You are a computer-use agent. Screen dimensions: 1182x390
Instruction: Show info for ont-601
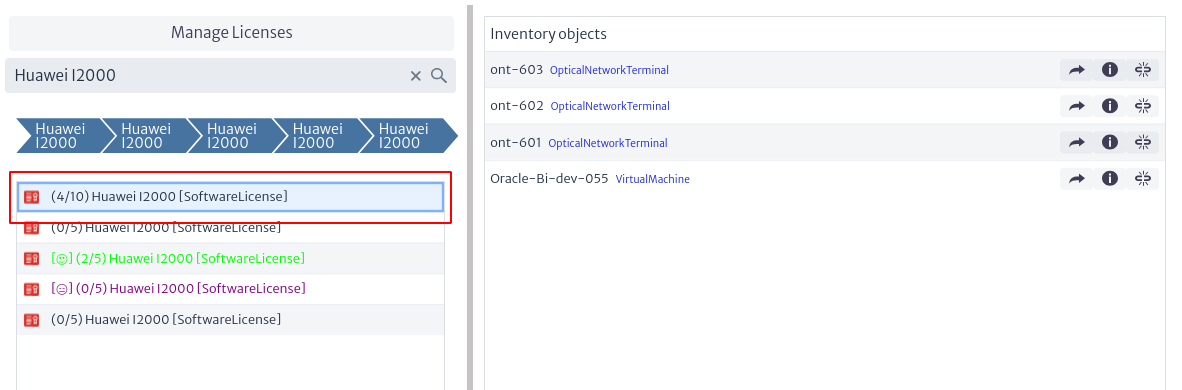pyautogui.click(x=1110, y=143)
